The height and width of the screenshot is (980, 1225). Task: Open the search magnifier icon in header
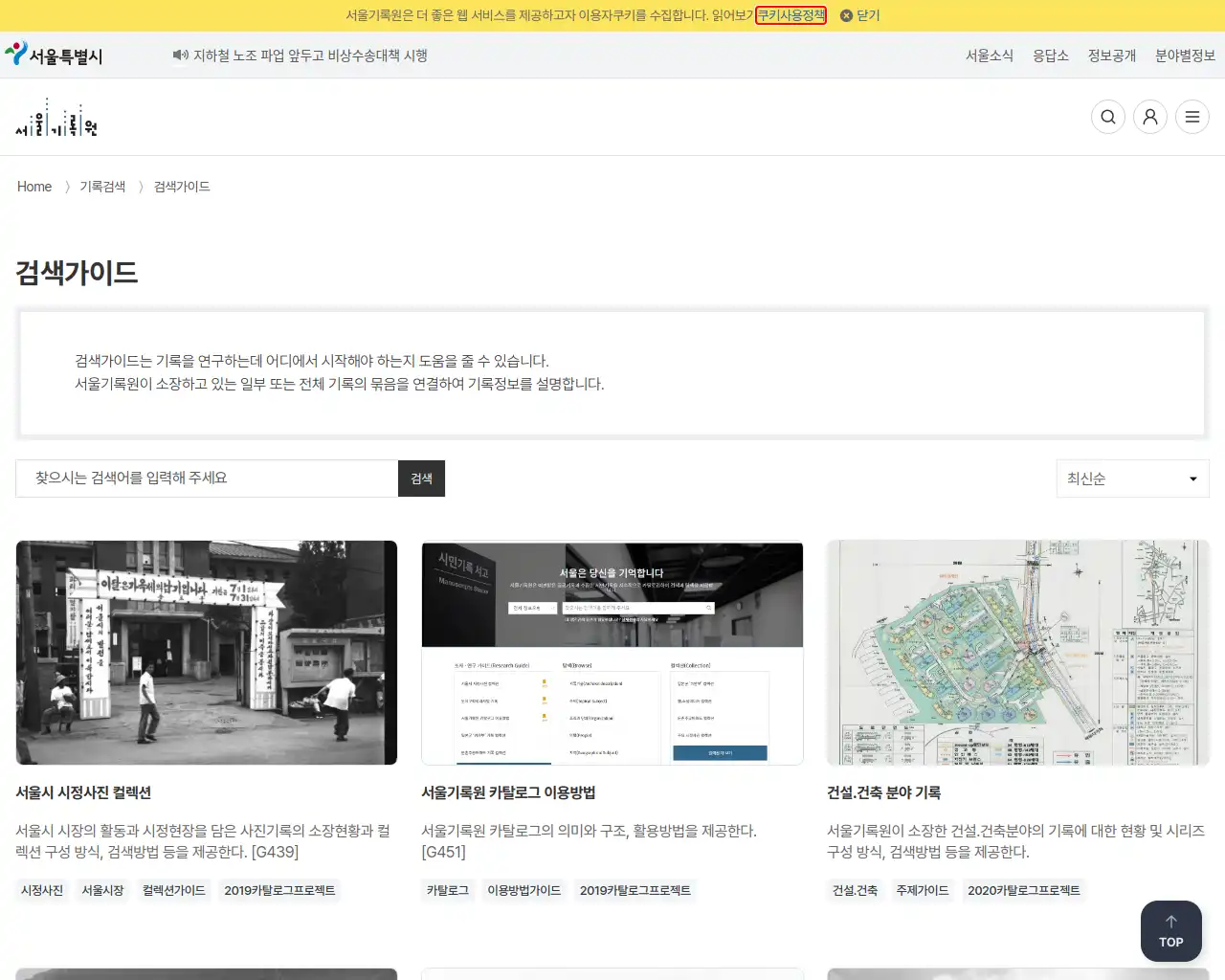[x=1107, y=117]
